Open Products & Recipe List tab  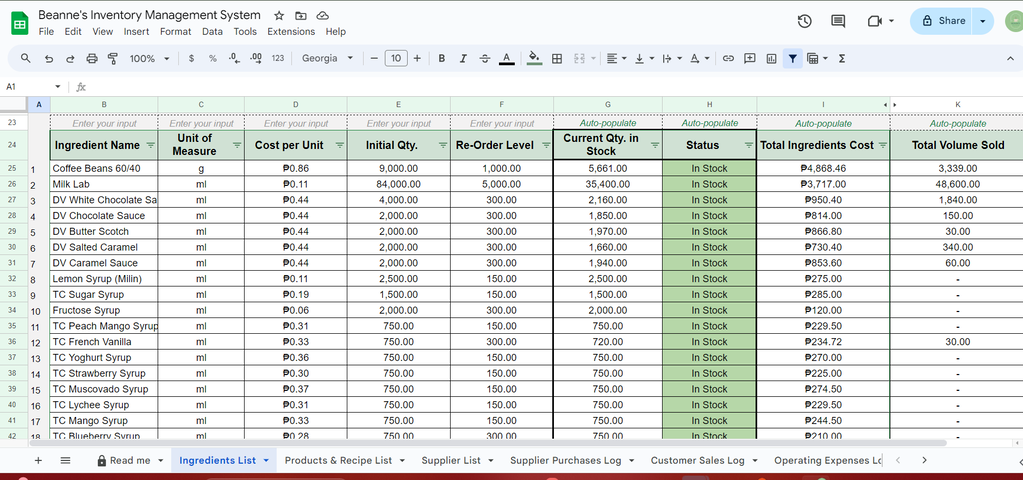click(x=345, y=460)
